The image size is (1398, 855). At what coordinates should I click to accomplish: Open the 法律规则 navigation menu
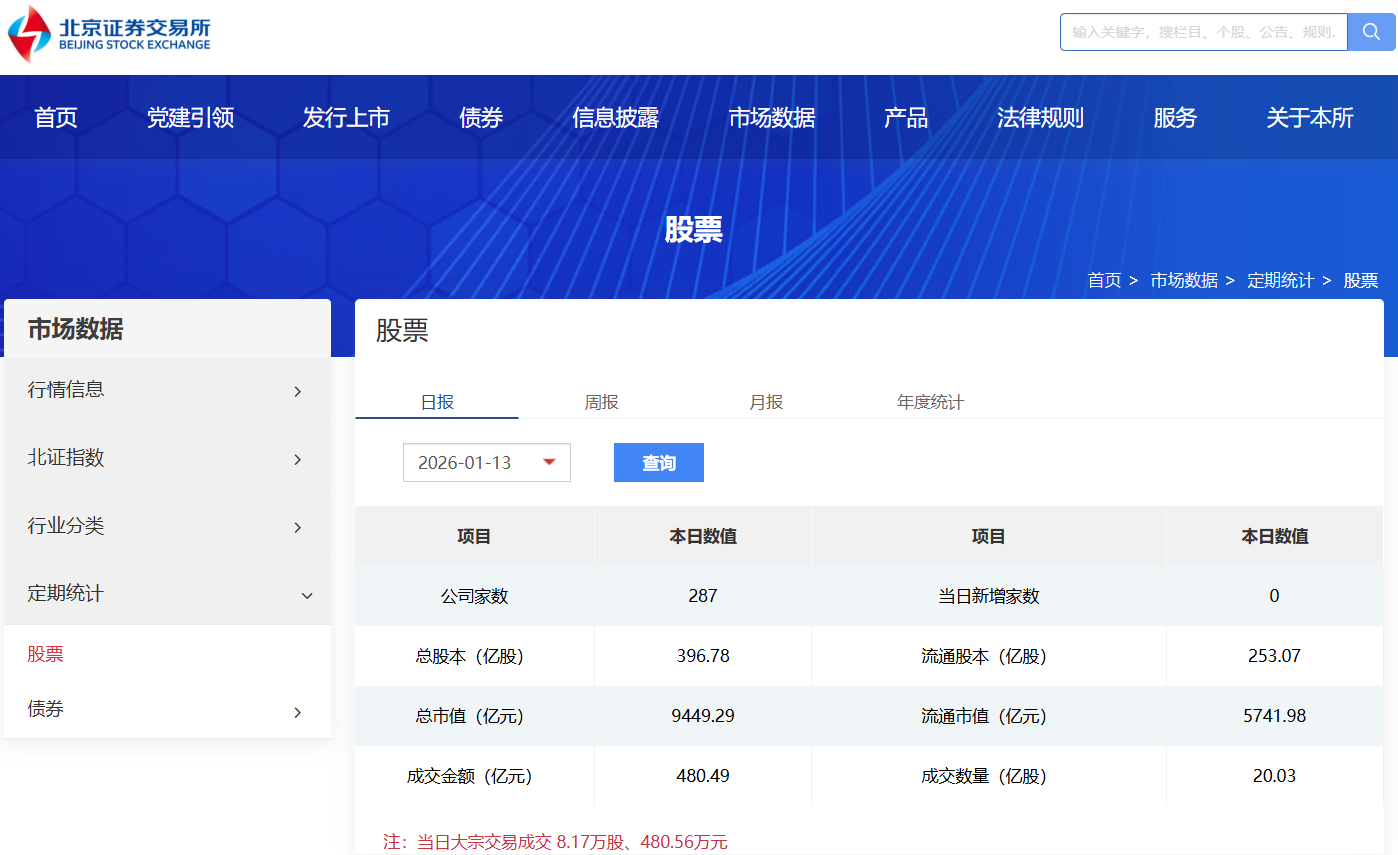pos(1040,118)
